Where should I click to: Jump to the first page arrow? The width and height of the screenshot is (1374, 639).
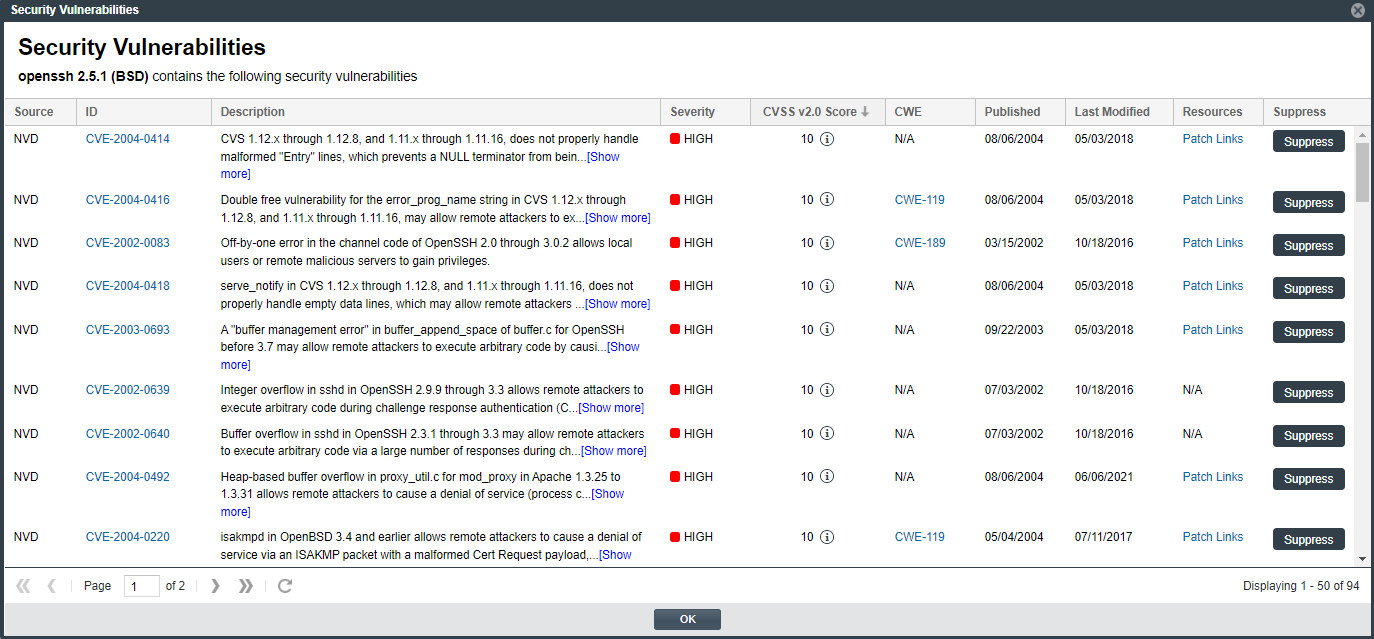coord(23,586)
